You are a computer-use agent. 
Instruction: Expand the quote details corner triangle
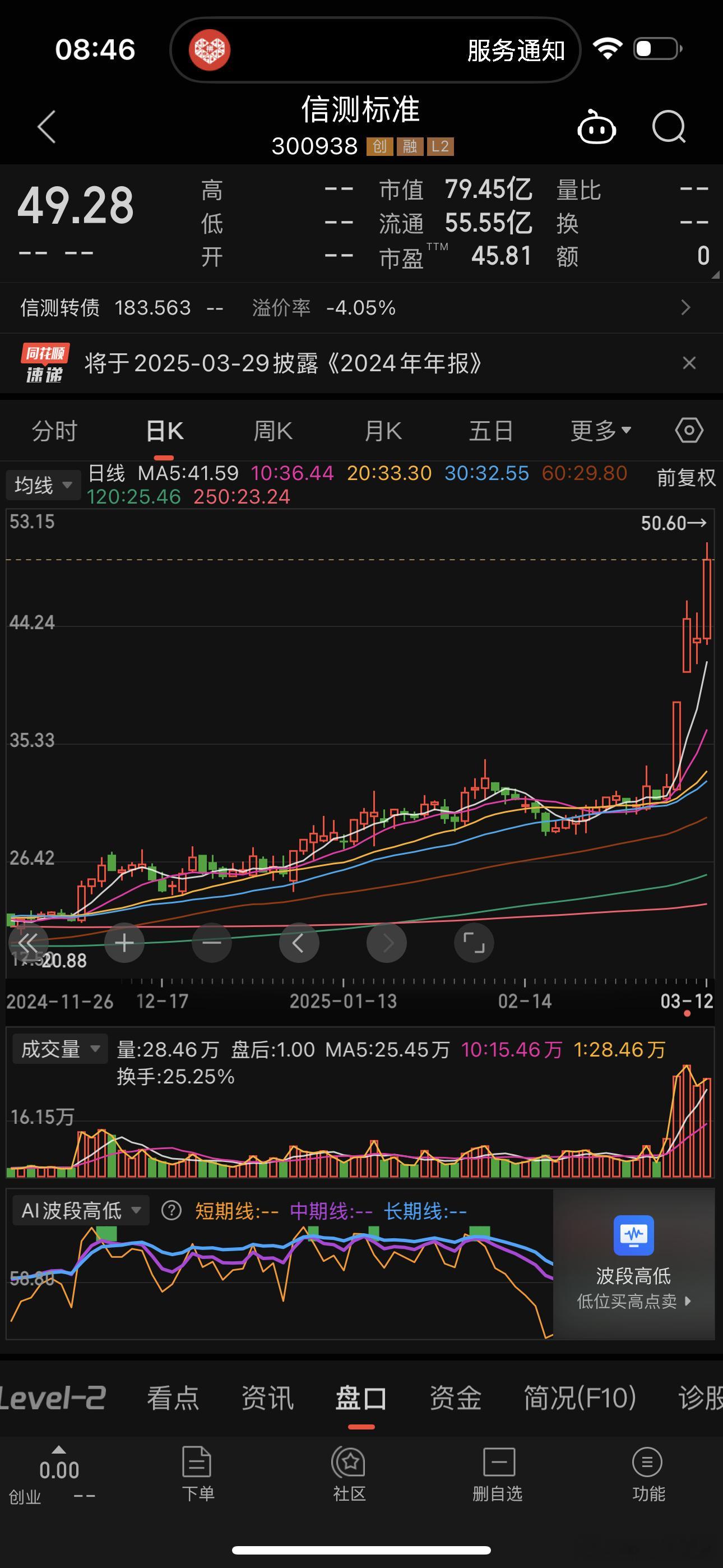click(x=715, y=275)
